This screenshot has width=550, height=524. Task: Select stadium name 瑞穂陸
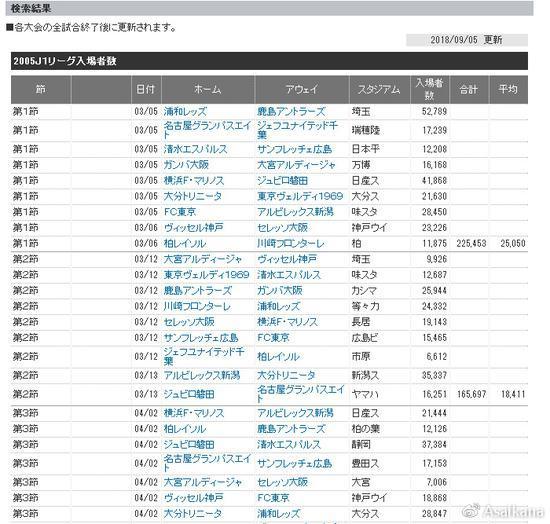(366, 130)
